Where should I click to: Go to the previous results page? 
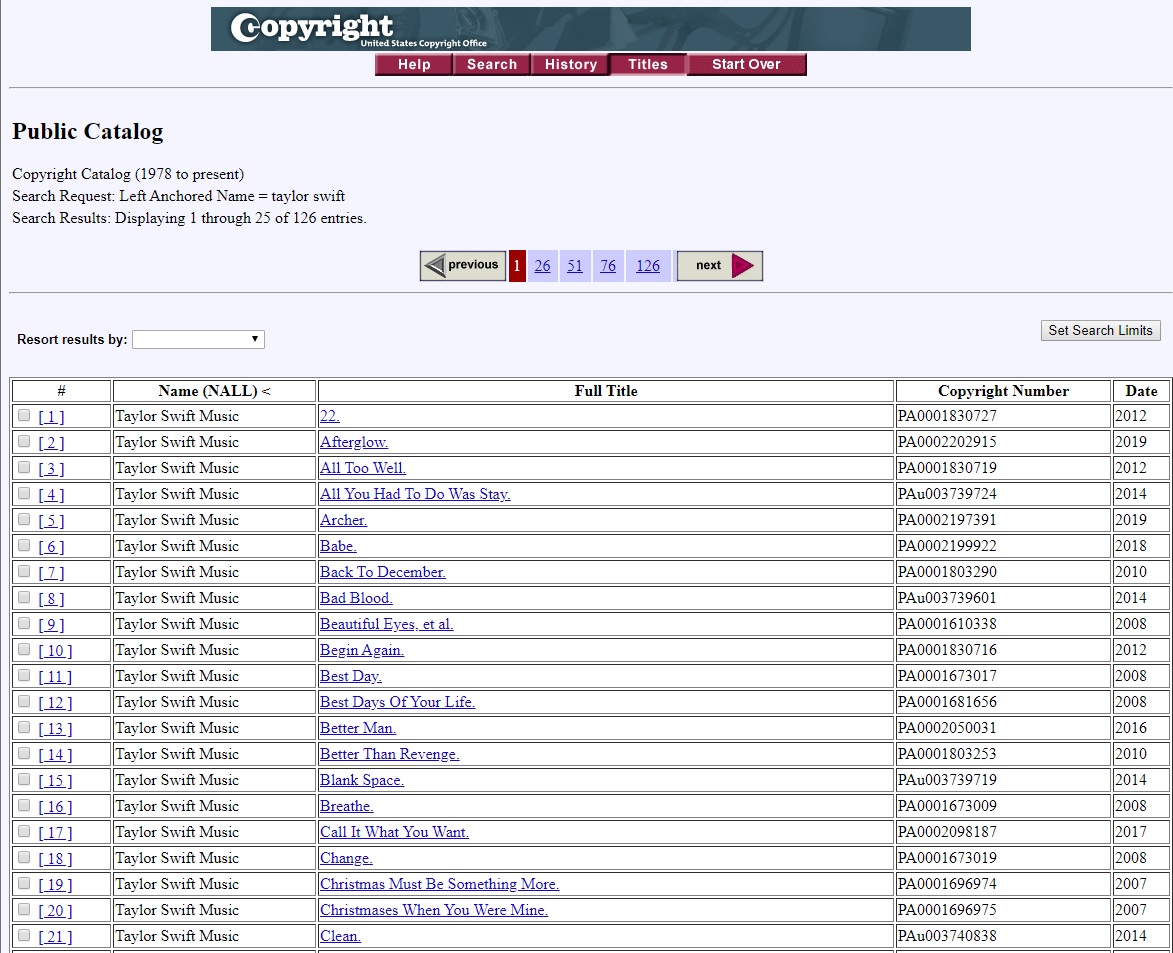[x=463, y=266]
